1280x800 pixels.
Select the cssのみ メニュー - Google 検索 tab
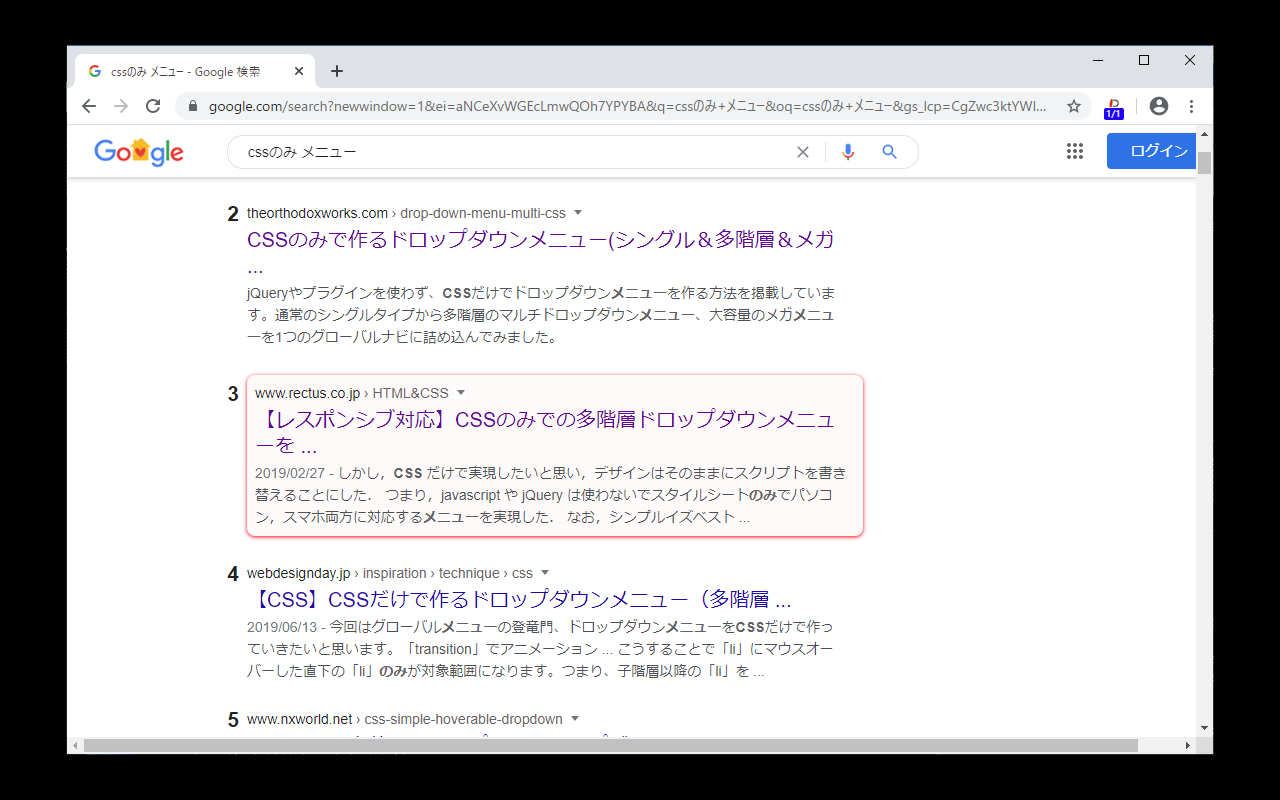point(196,71)
